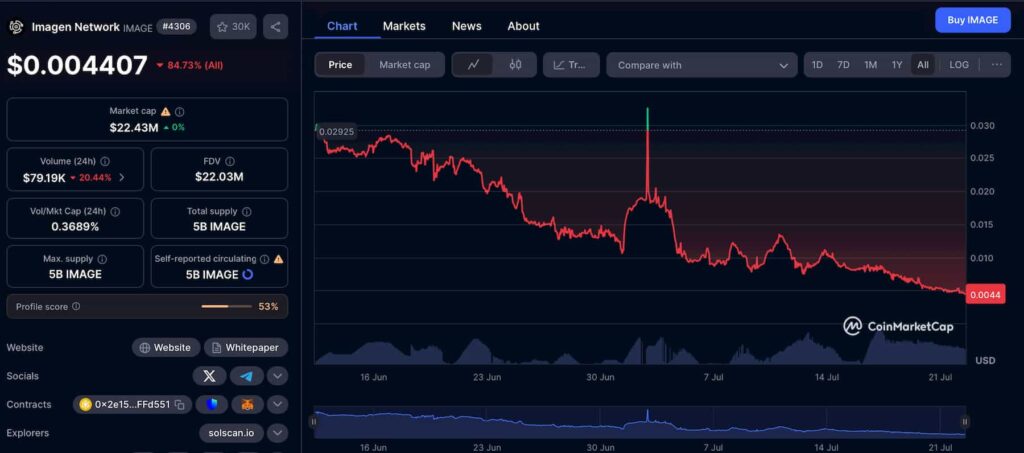Screen dimensions: 1024x453
Task: Click right range handle on mini chart
Action: pos(965,422)
